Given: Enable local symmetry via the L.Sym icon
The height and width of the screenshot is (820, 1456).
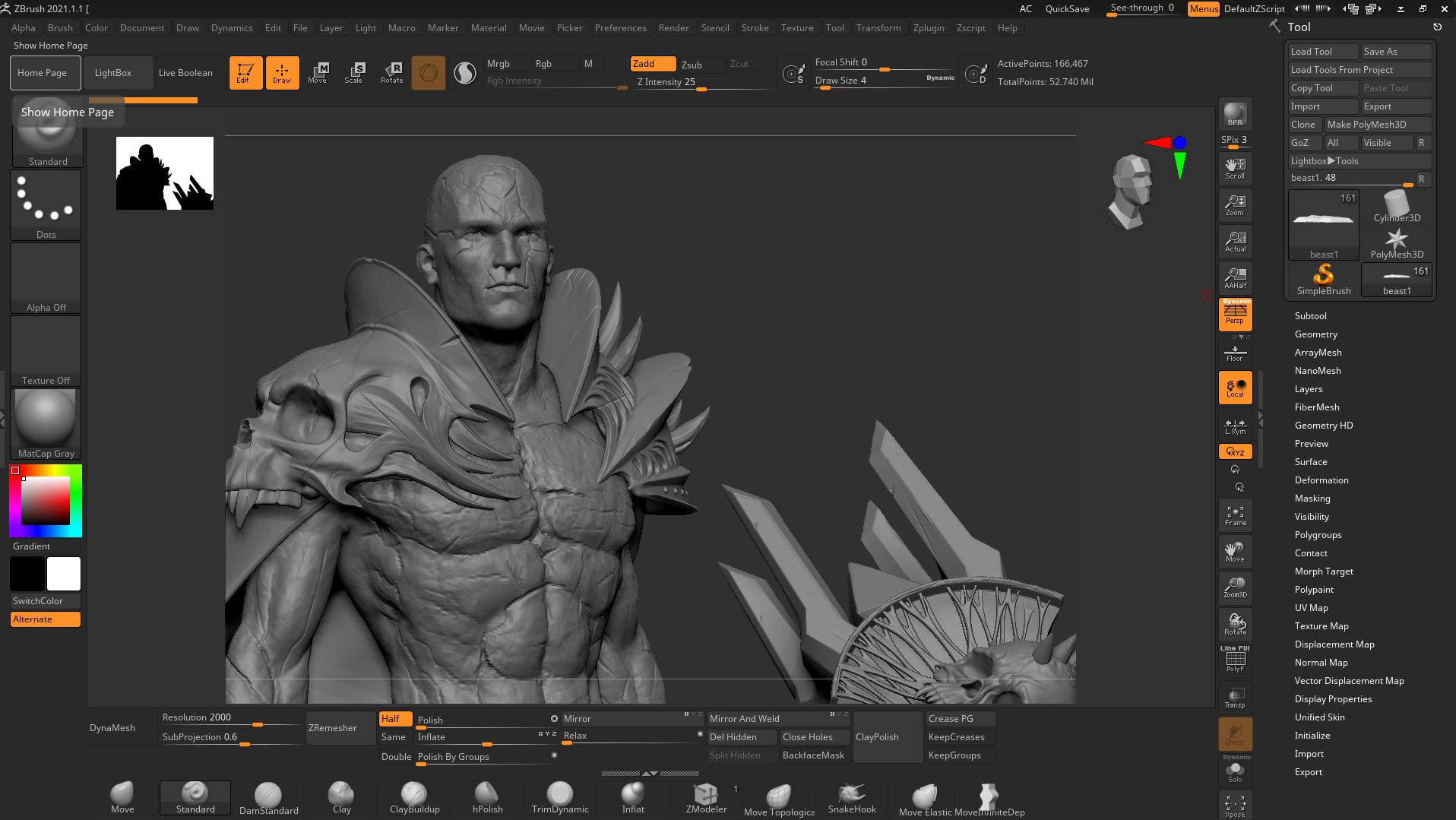Looking at the screenshot, I should click(1234, 426).
